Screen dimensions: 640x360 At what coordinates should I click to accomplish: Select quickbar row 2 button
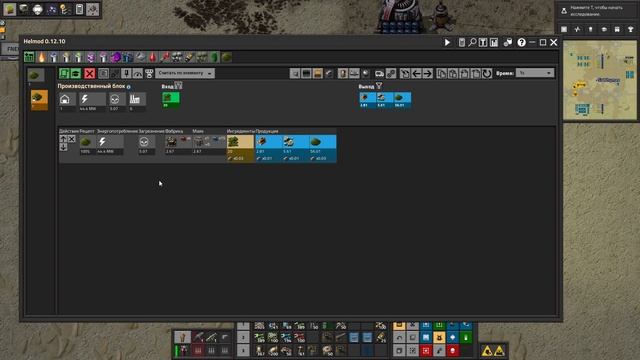[243, 337]
